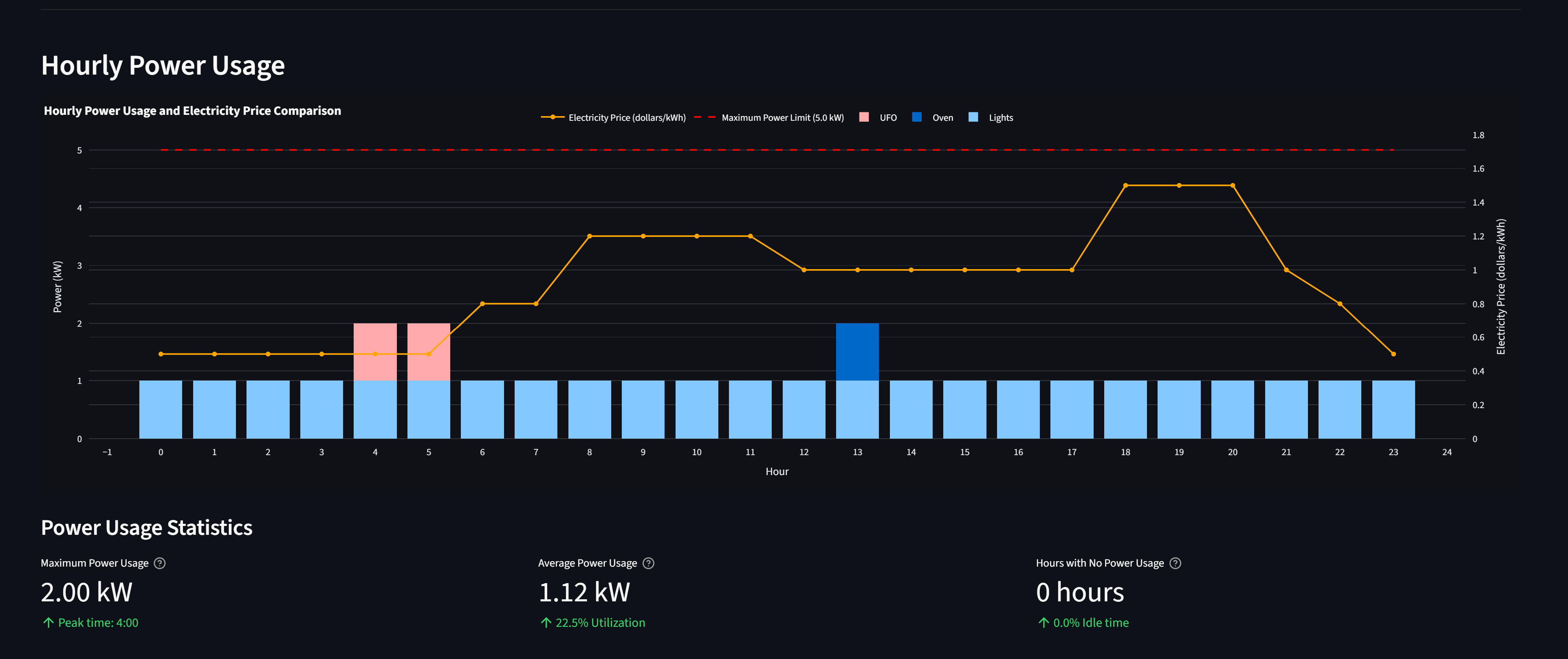
Task: Click the Lights bar at hour 0
Action: click(x=161, y=409)
